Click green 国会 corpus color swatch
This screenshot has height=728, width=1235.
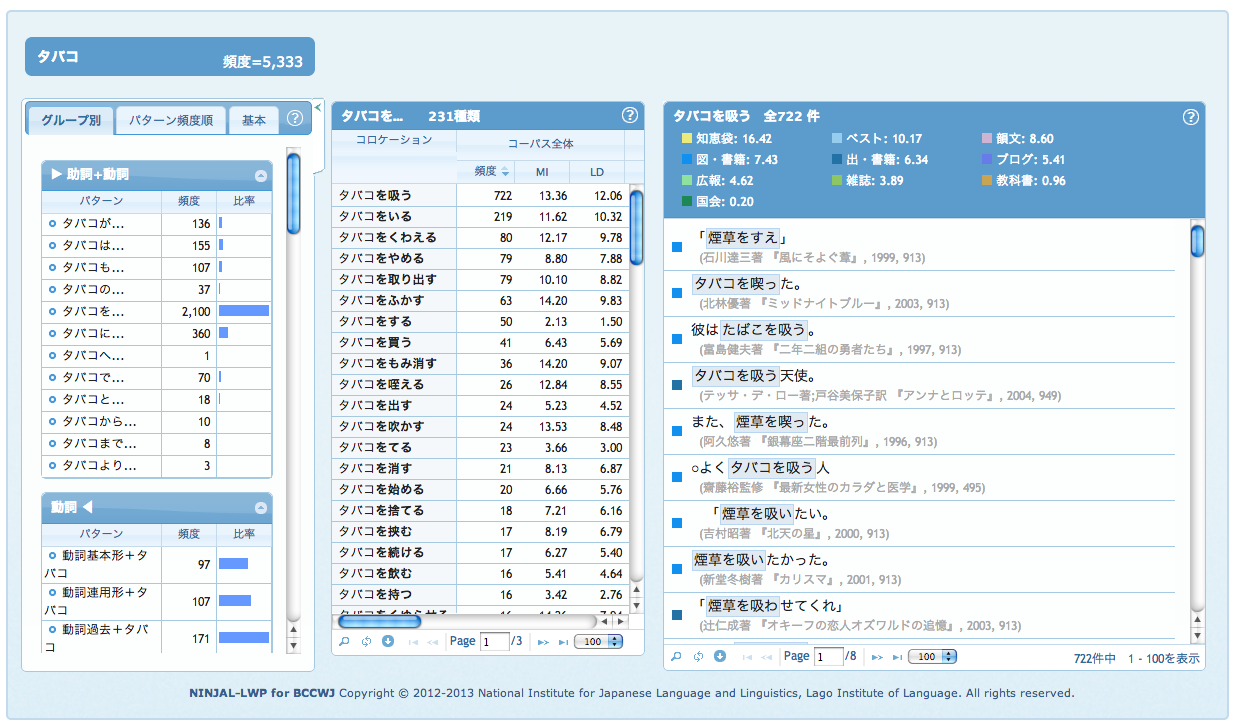click(x=686, y=202)
